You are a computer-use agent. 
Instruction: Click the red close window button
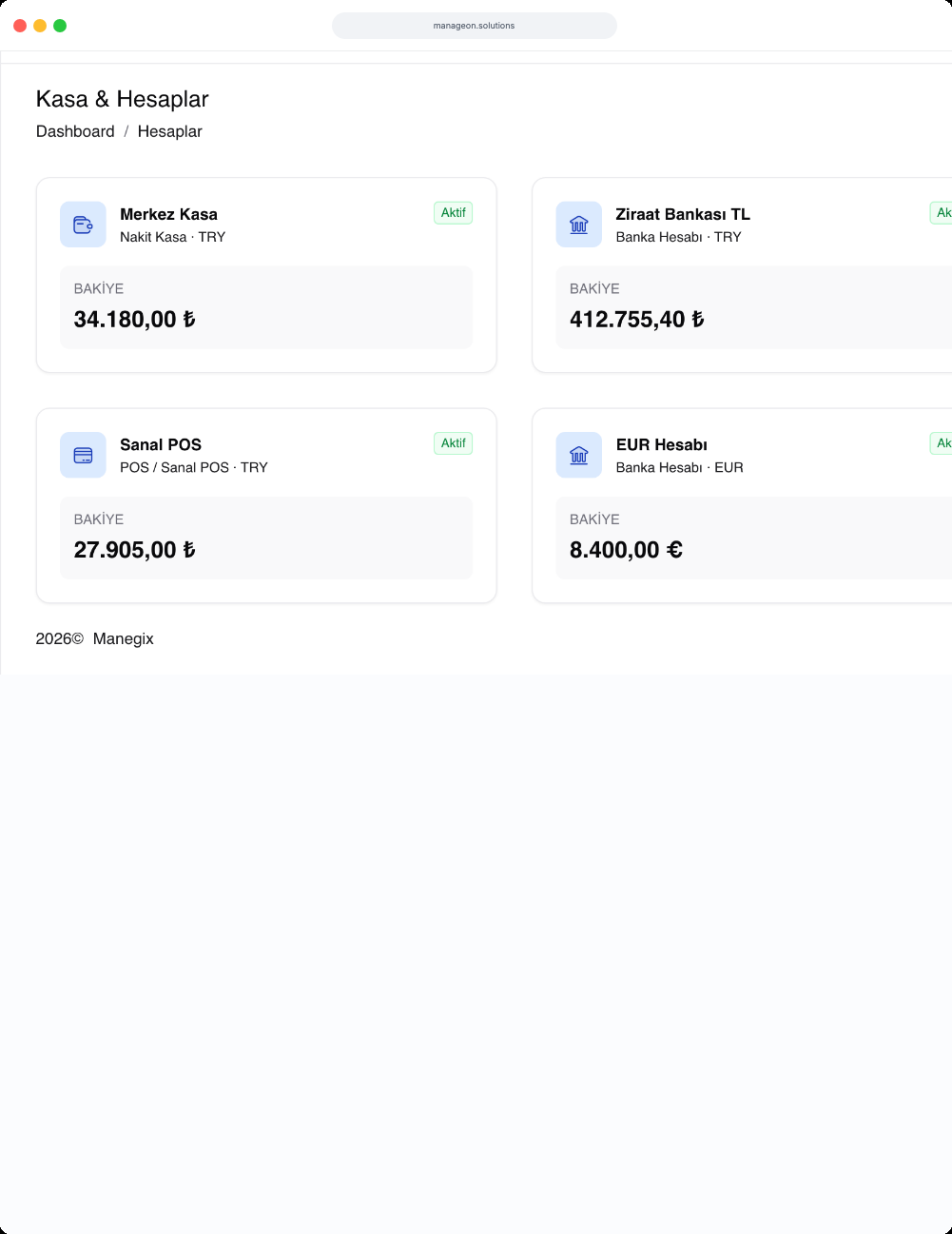(20, 26)
